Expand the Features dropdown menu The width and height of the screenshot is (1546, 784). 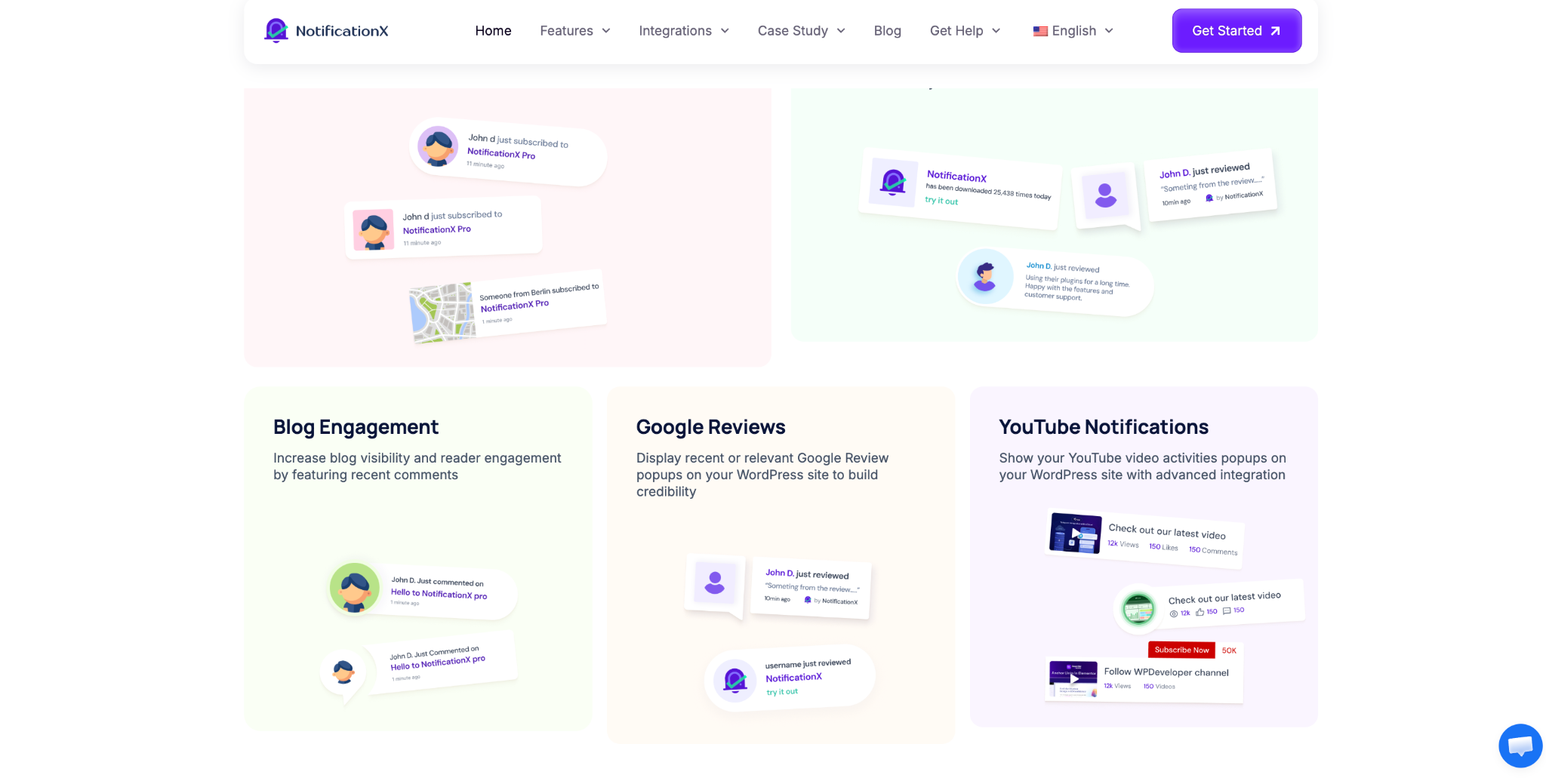tap(575, 31)
